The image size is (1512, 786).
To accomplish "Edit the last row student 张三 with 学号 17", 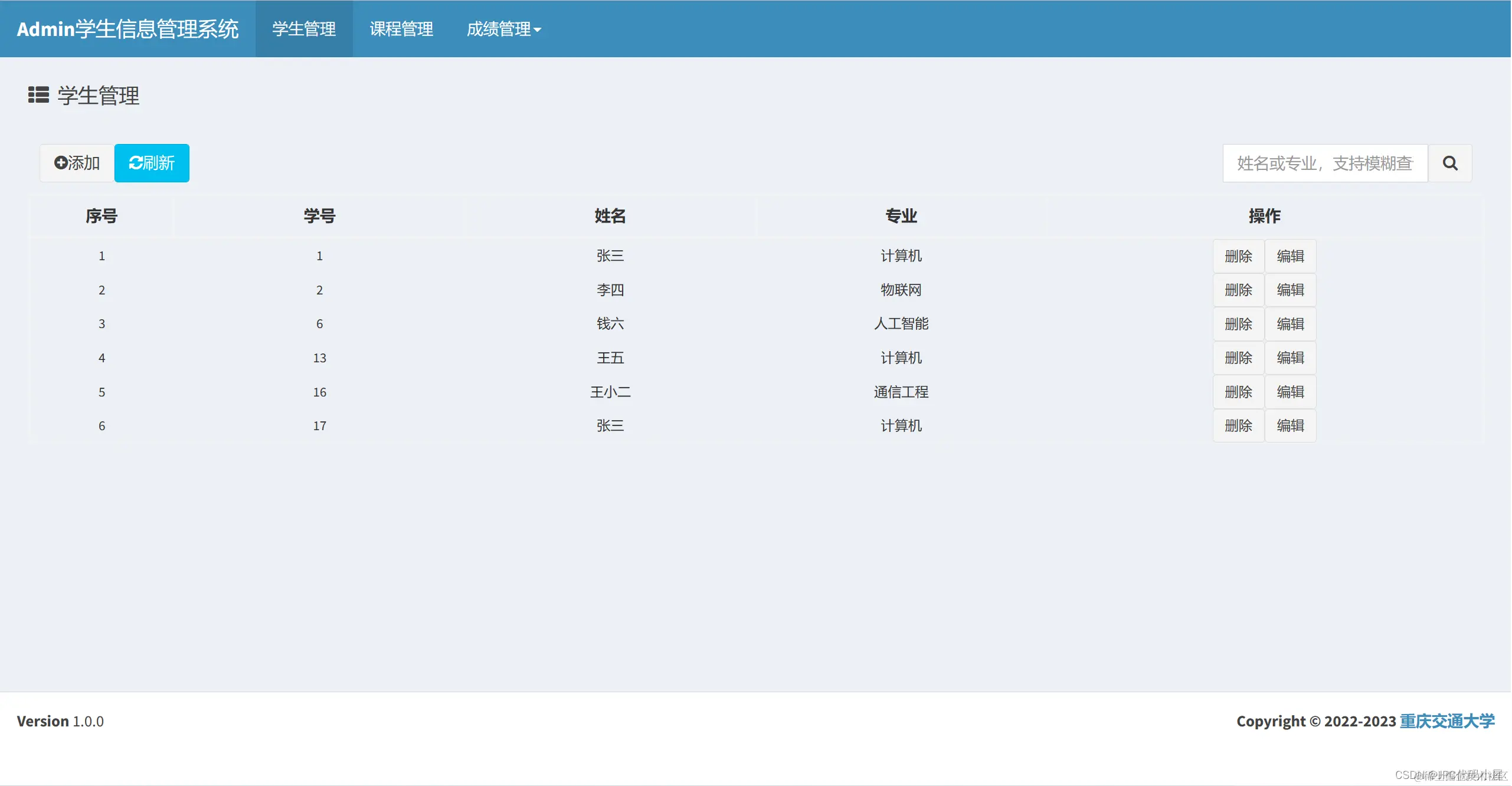I will [x=1291, y=425].
